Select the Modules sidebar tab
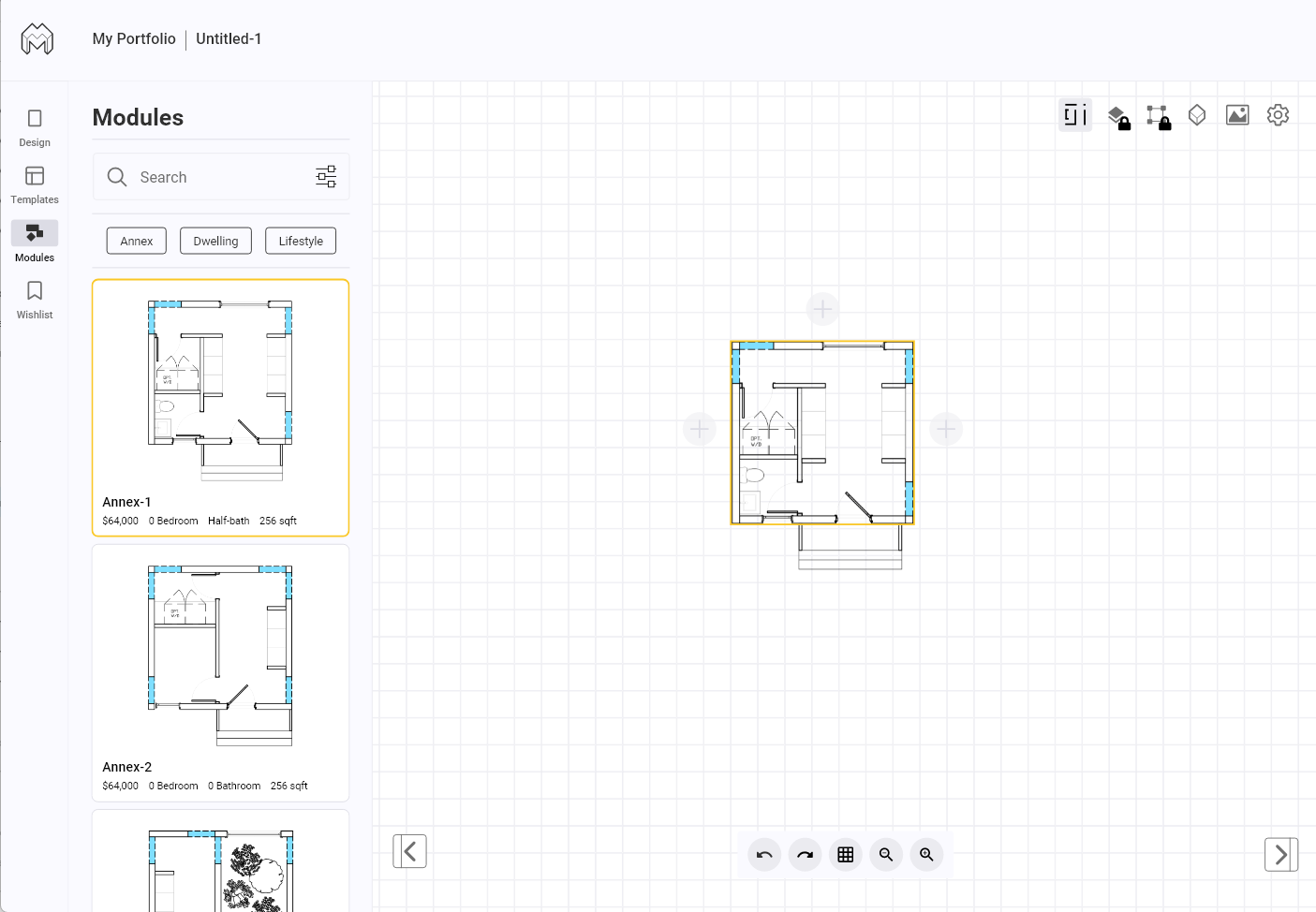 click(35, 243)
